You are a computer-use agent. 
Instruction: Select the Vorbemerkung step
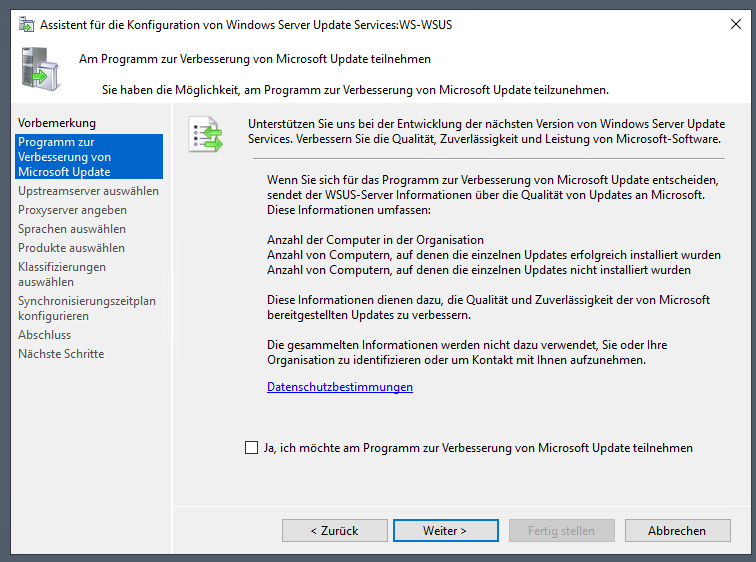(57, 123)
